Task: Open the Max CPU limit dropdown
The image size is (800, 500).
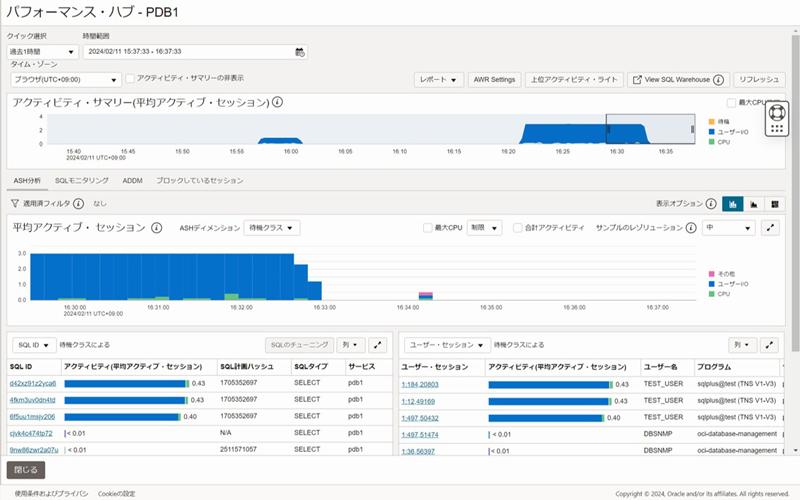Action: [484, 228]
